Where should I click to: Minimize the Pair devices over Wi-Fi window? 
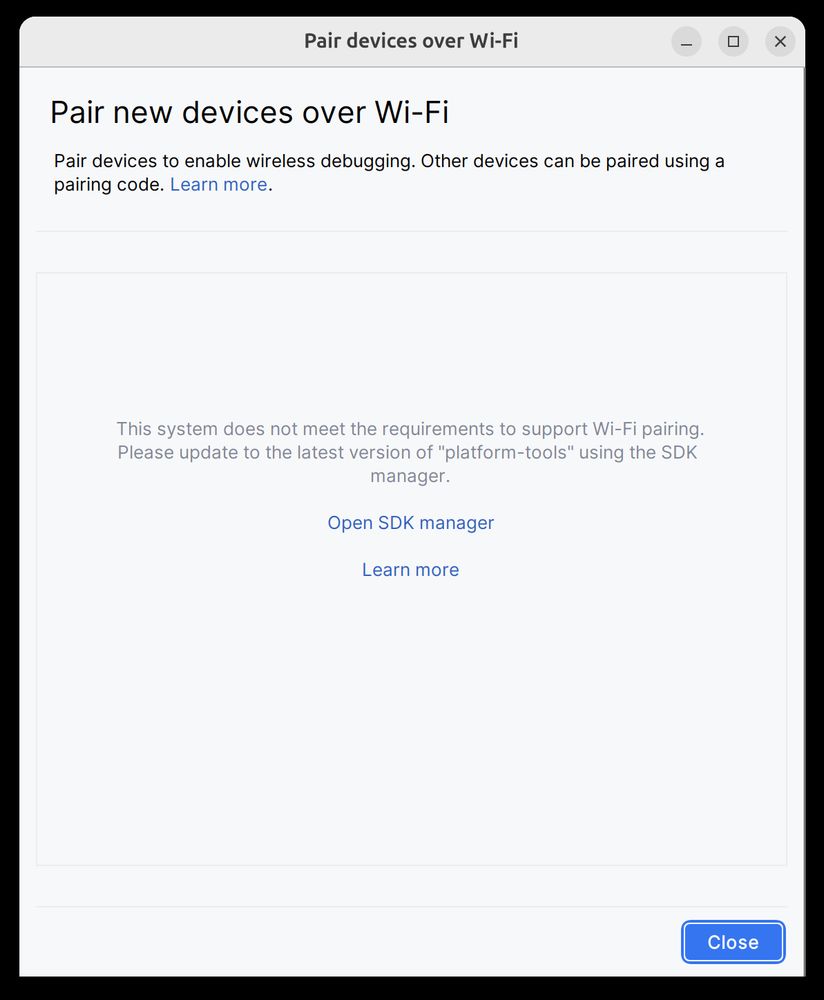point(686,41)
